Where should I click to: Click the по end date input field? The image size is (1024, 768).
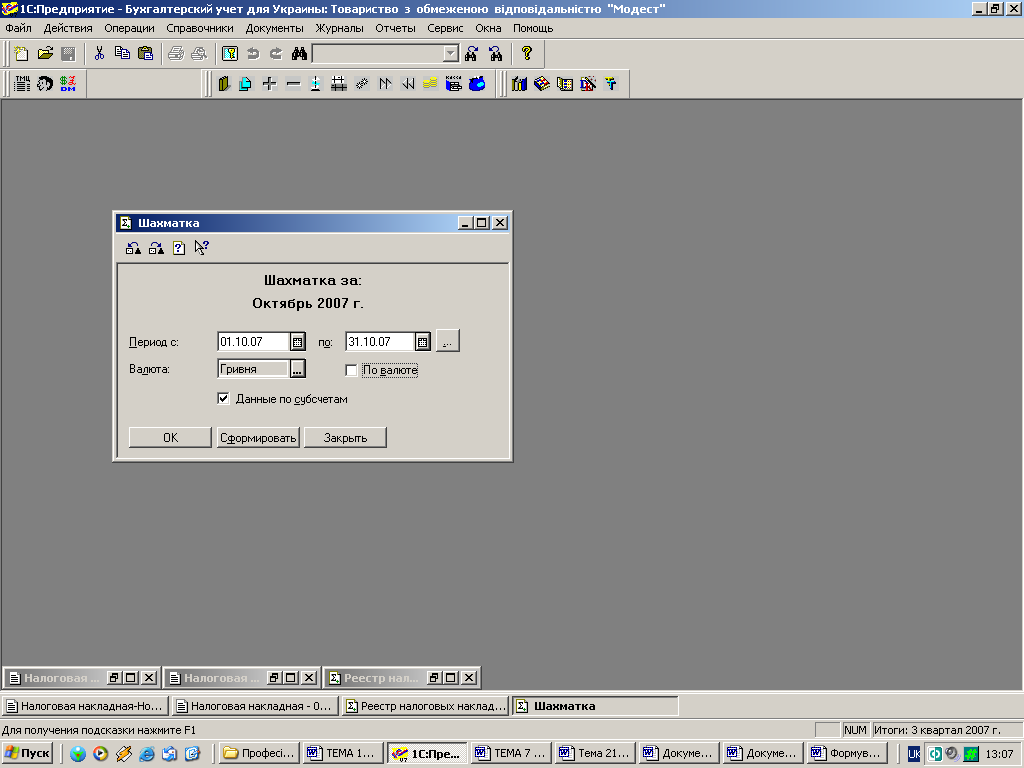(380, 342)
